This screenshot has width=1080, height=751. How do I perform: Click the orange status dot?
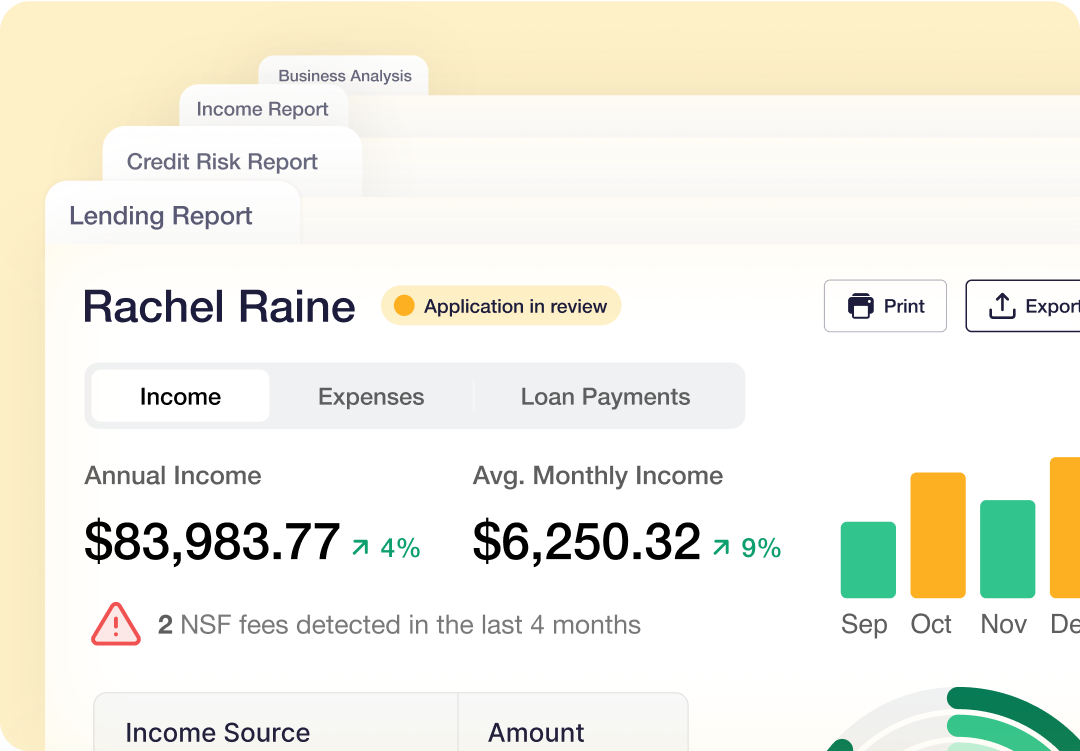click(x=404, y=305)
